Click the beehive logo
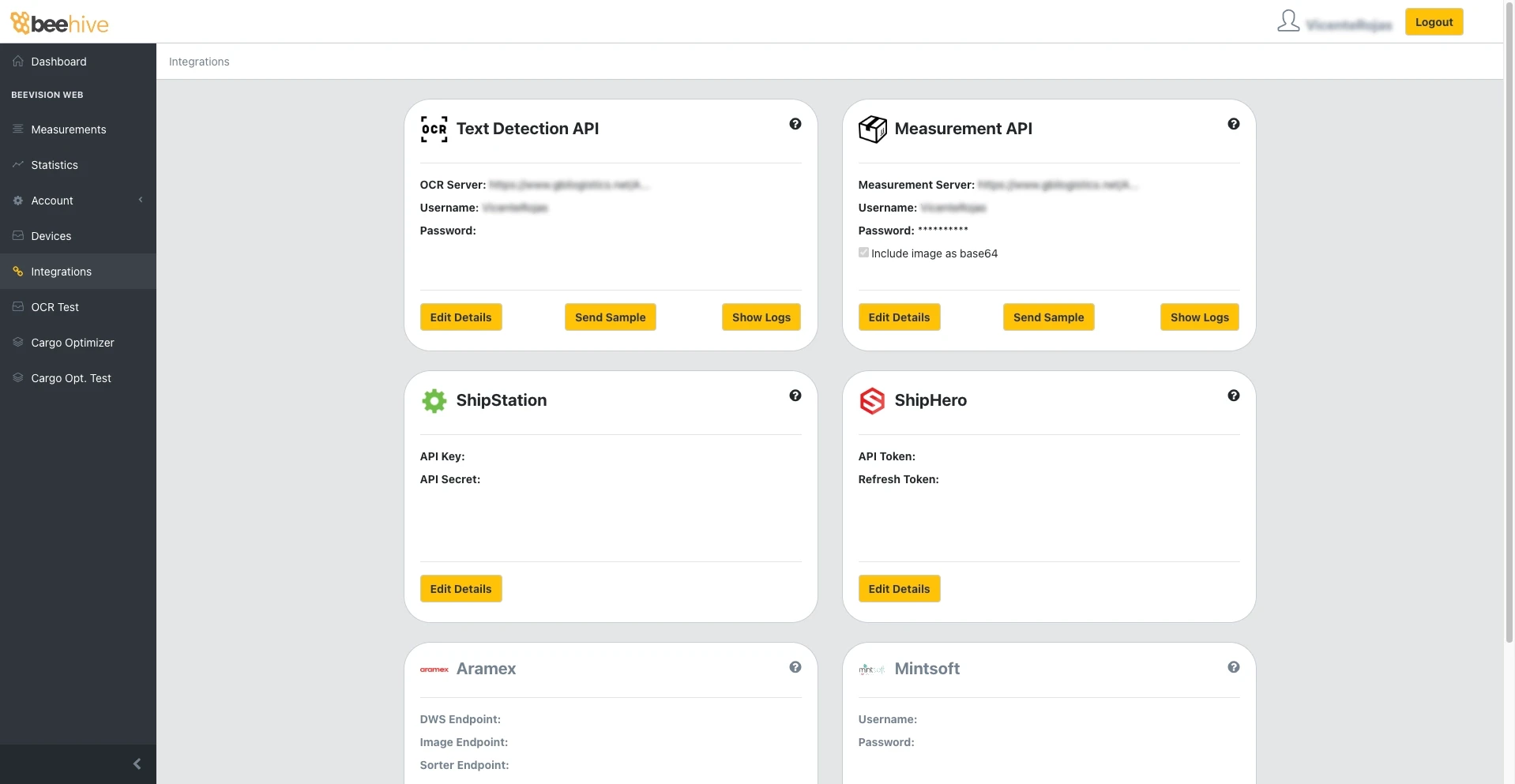Image resolution: width=1515 pixels, height=784 pixels. (60, 23)
